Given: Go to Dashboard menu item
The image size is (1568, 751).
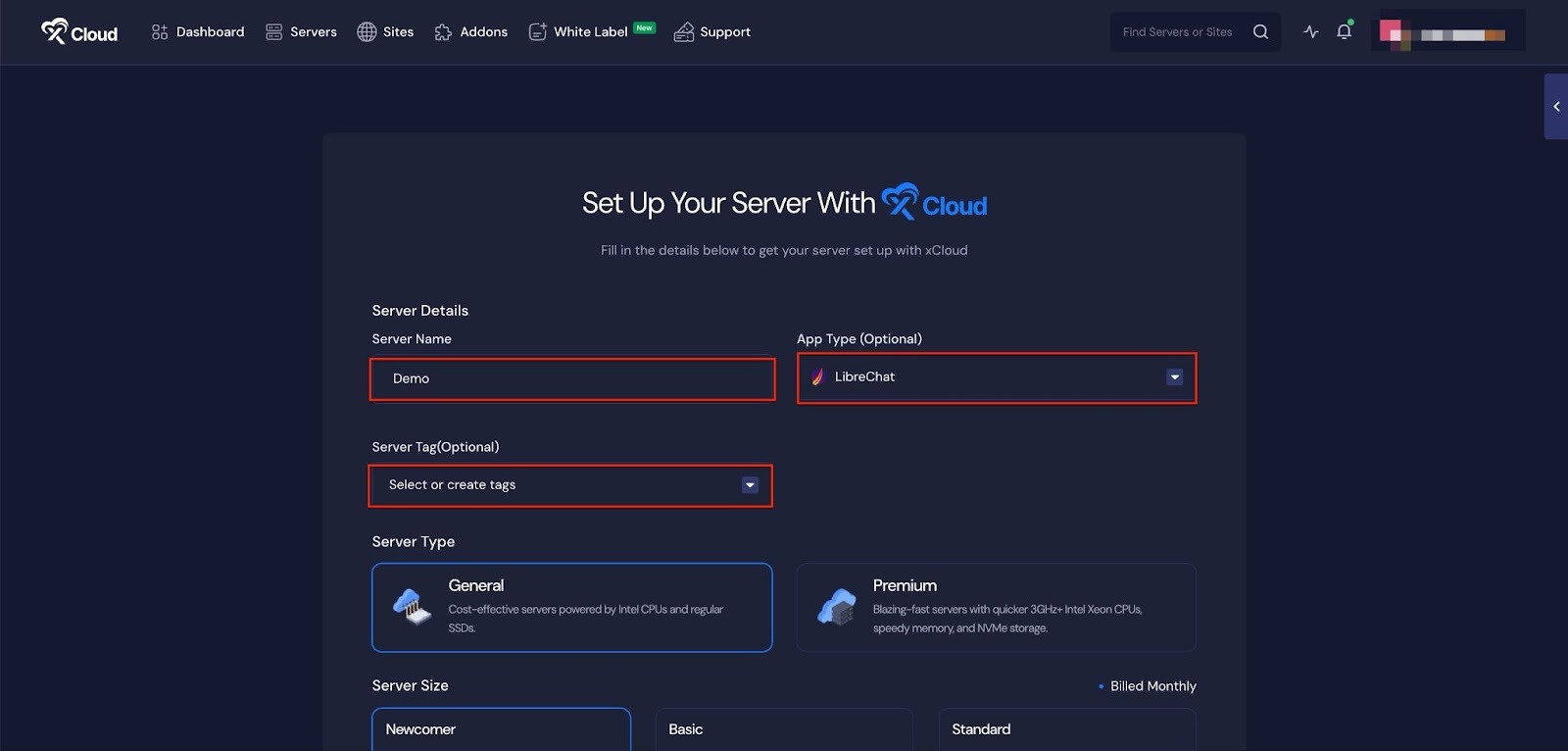Looking at the screenshot, I should click(198, 32).
